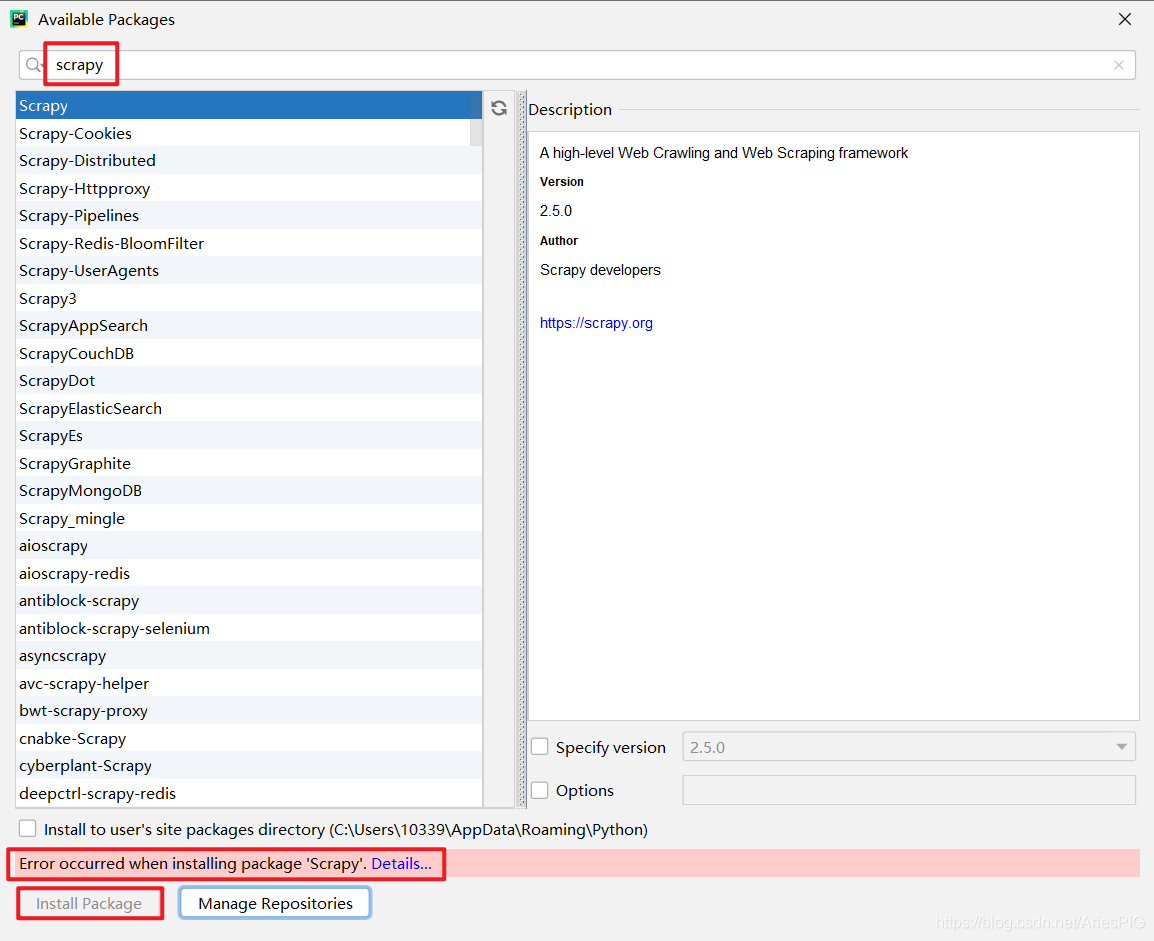Click the scrapy search input field
The width and height of the screenshot is (1154, 941).
577,65
